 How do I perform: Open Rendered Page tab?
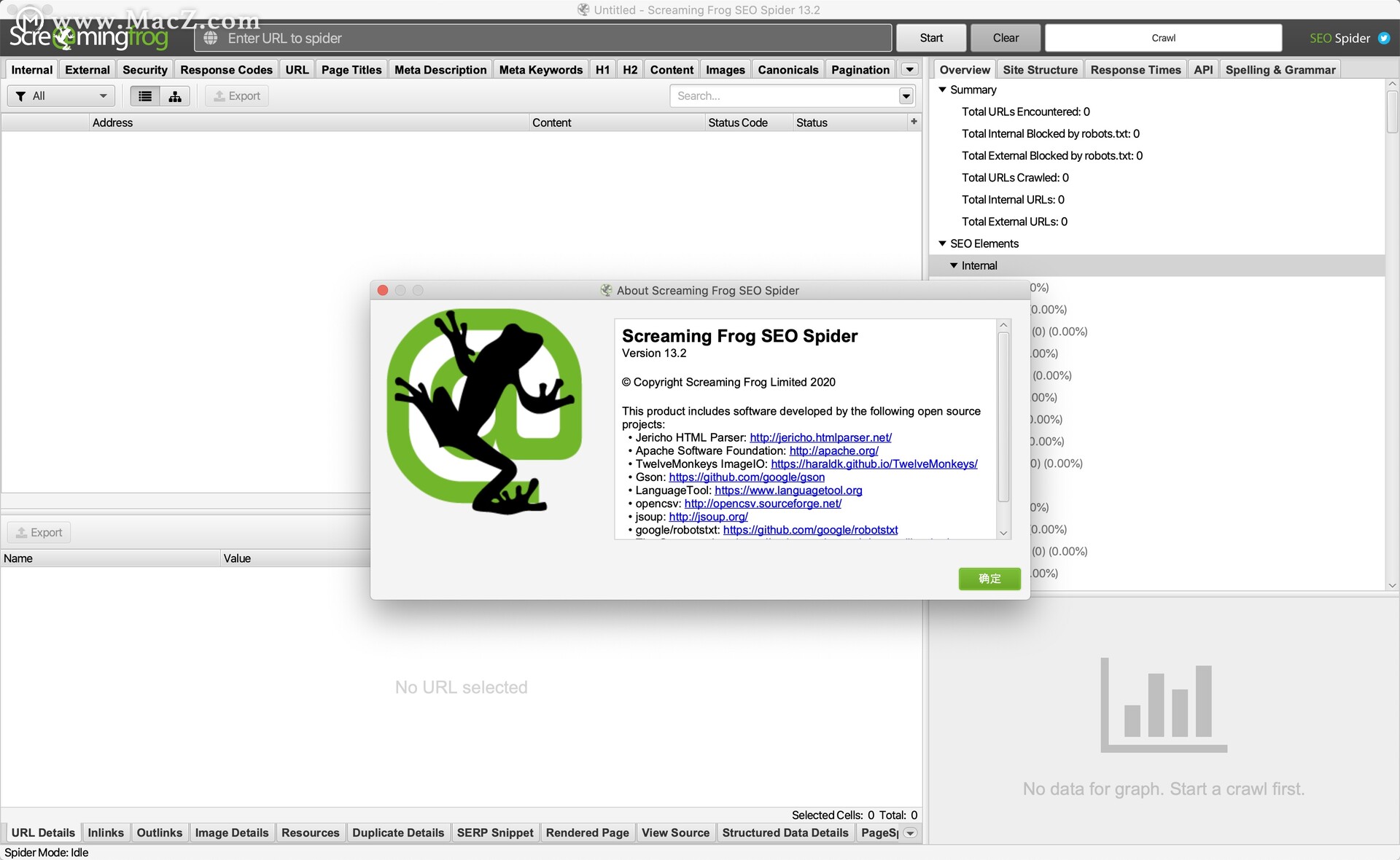point(587,833)
